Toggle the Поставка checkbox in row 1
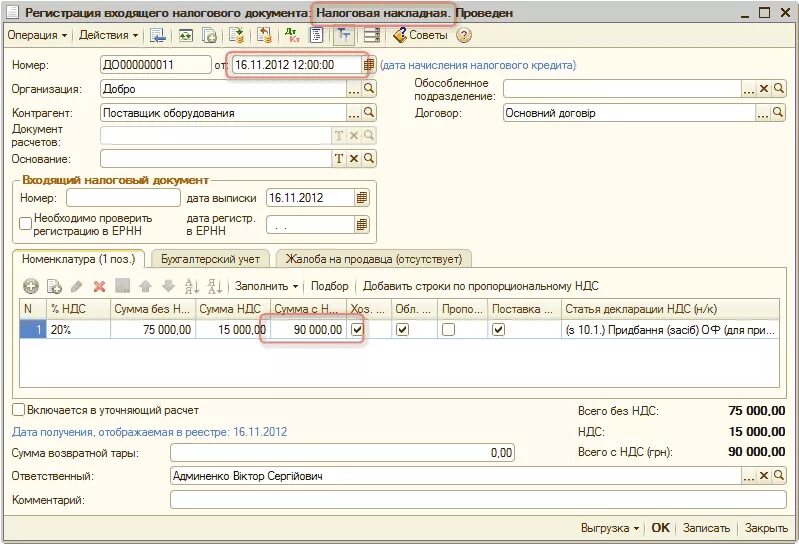Image resolution: width=799 pixels, height=544 pixels. [x=498, y=330]
